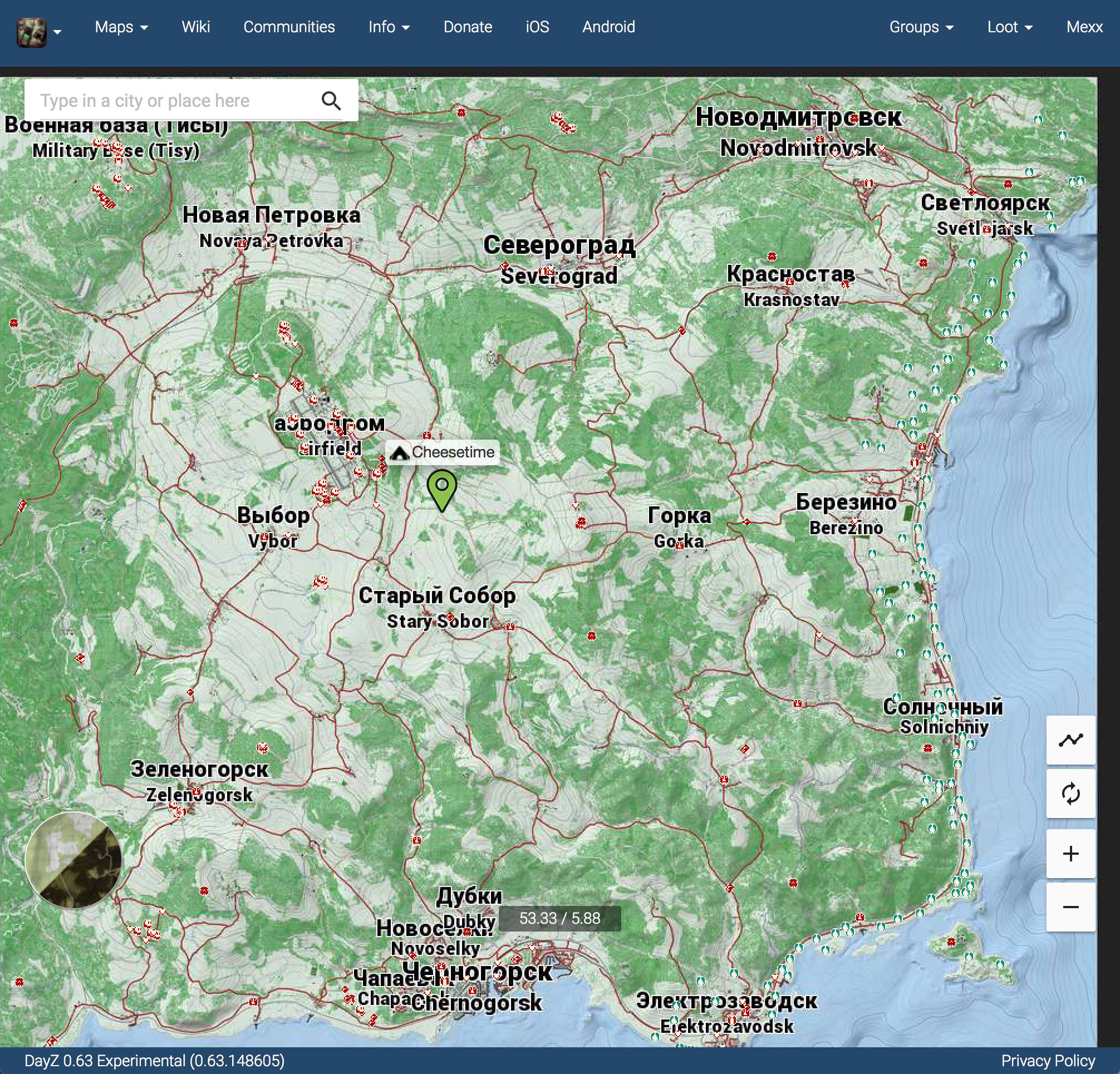Open the Privacy Policy link
The image size is (1120, 1074).
1048,1061
